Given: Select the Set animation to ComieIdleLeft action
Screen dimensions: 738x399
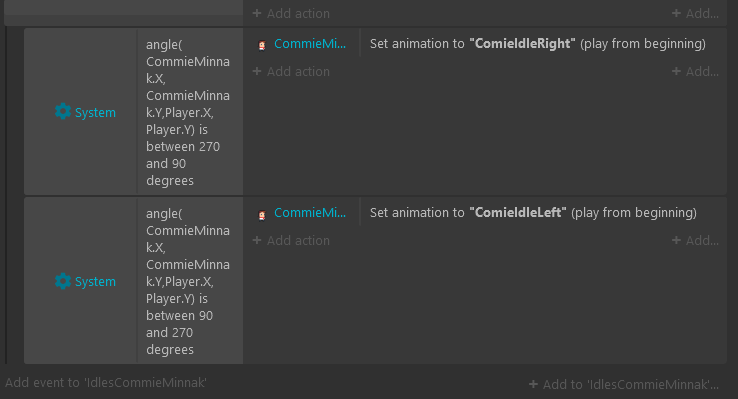Looking at the screenshot, I should [533, 212].
